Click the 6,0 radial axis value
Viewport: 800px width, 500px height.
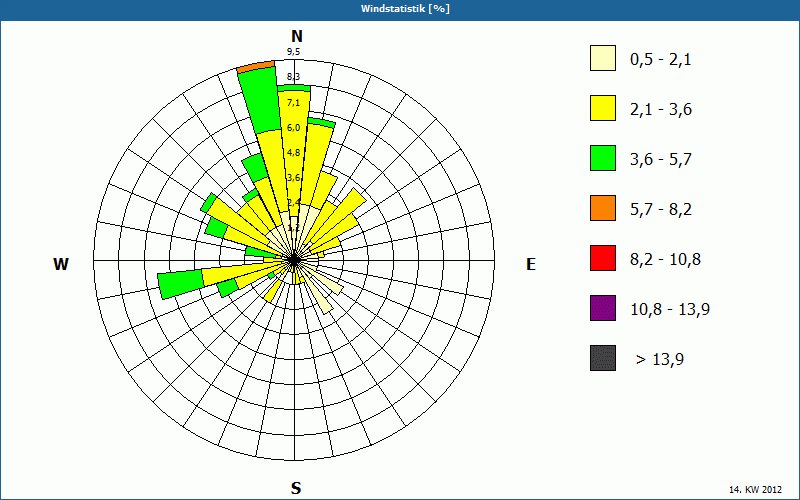coord(293,128)
